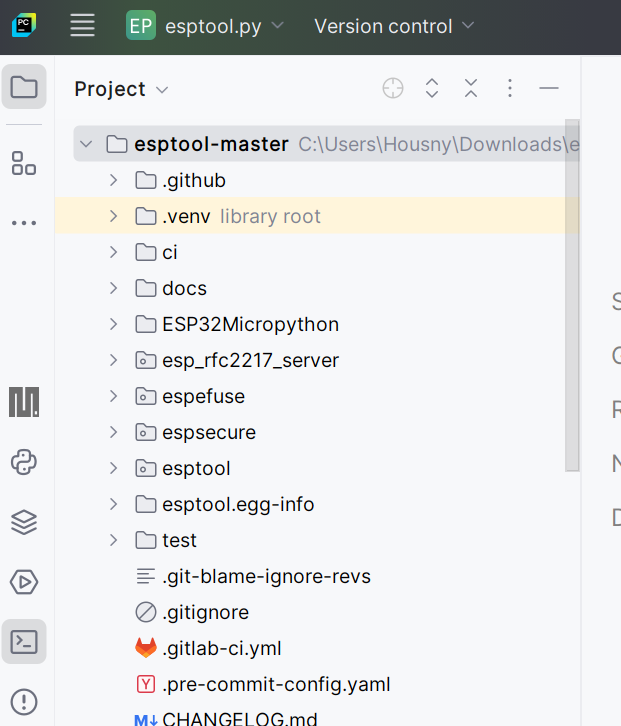Expand the esptool.egg-info folder

point(113,504)
